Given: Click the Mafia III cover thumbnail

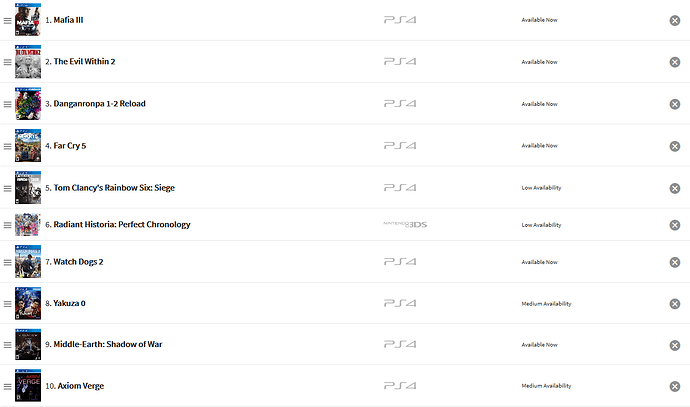Looking at the screenshot, I should pyautogui.click(x=28, y=20).
